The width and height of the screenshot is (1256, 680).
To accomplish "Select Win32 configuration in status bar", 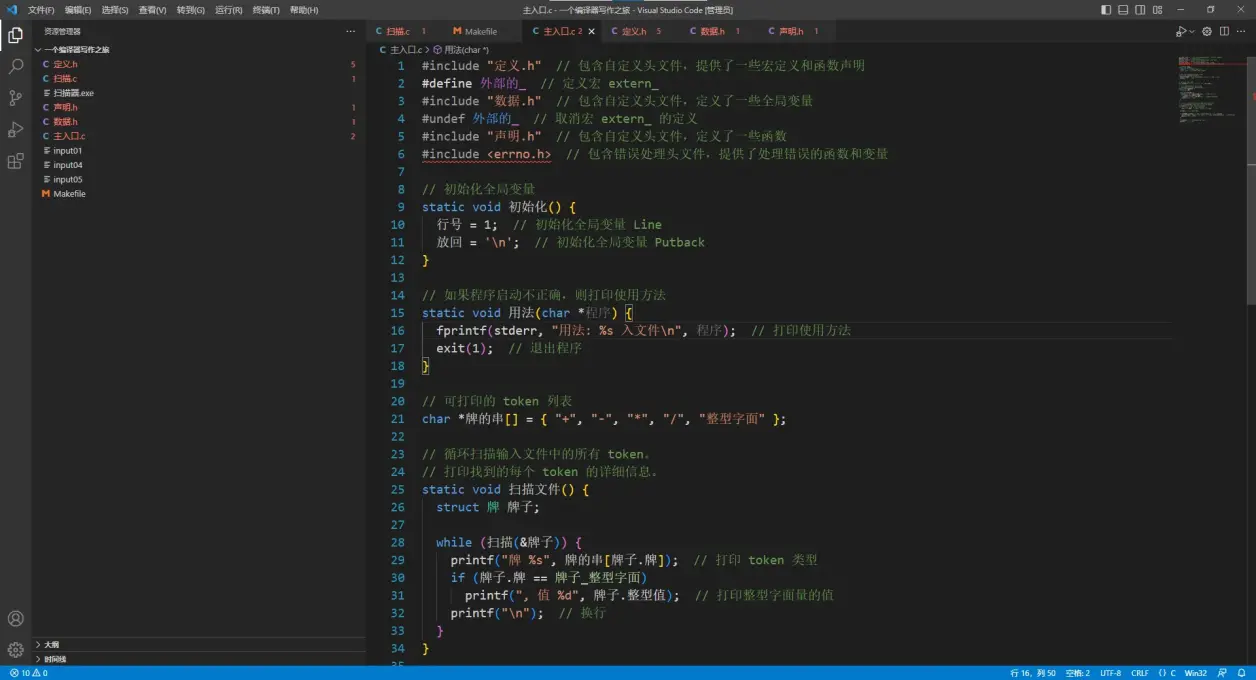I will tap(1196, 673).
